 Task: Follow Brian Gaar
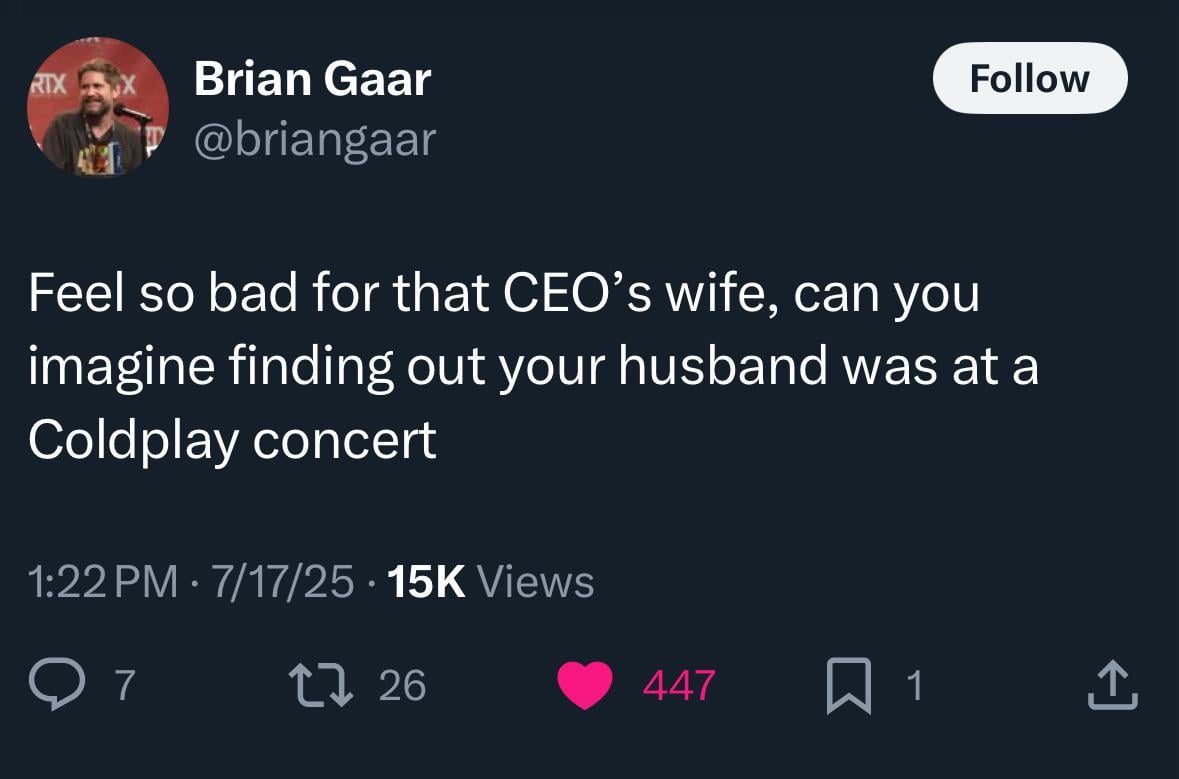tap(1029, 78)
